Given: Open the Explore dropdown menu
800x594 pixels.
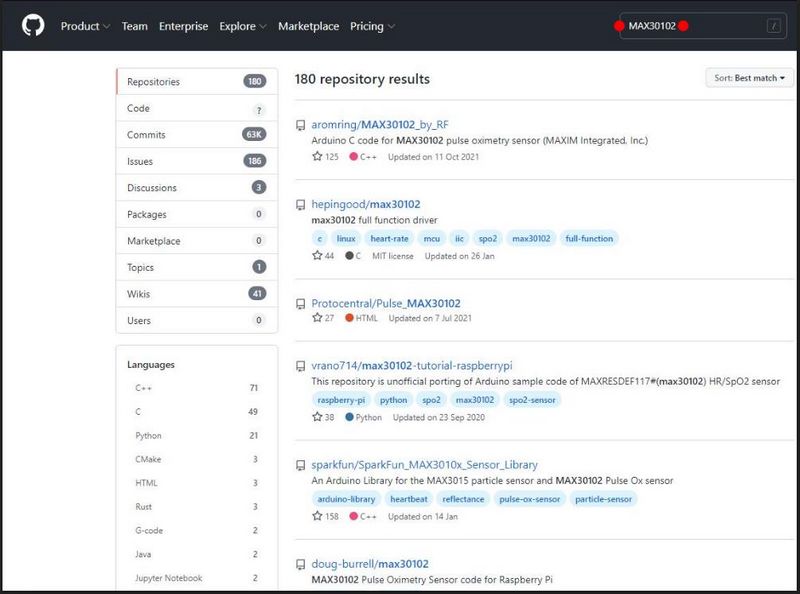Looking at the screenshot, I should point(243,26).
